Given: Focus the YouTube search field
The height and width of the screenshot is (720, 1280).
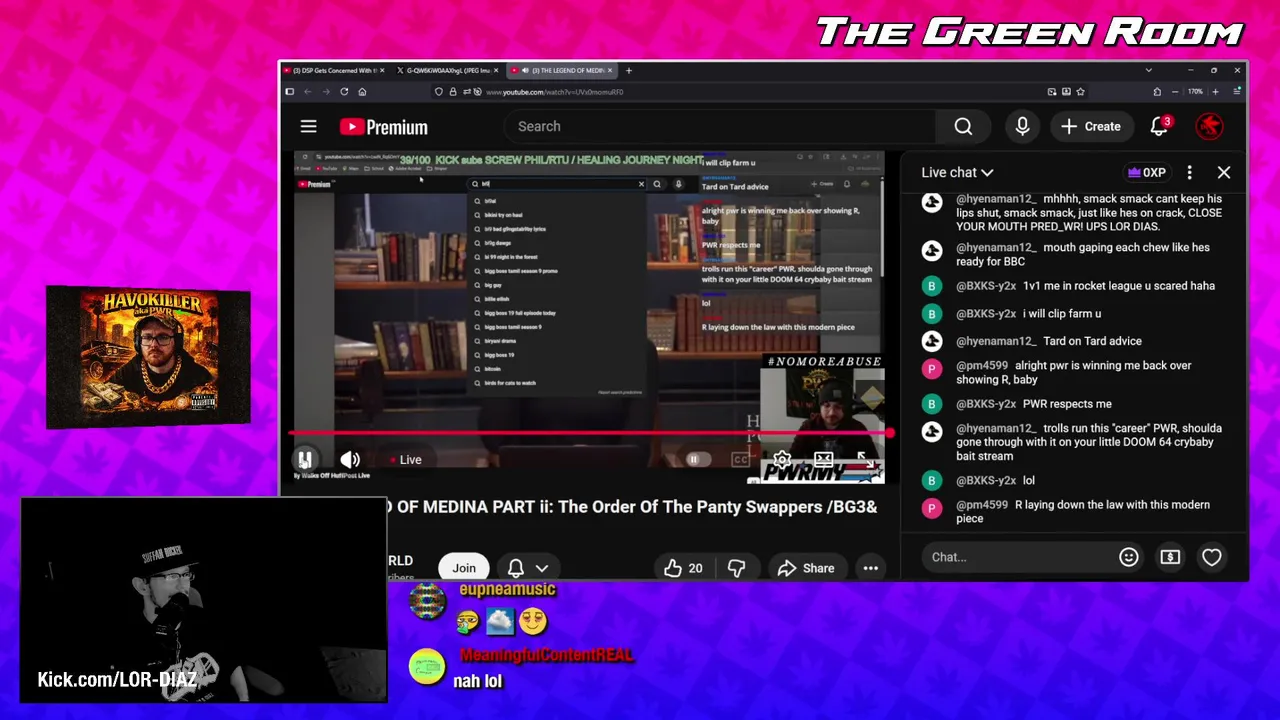Looking at the screenshot, I should click(x=718, y=127).
